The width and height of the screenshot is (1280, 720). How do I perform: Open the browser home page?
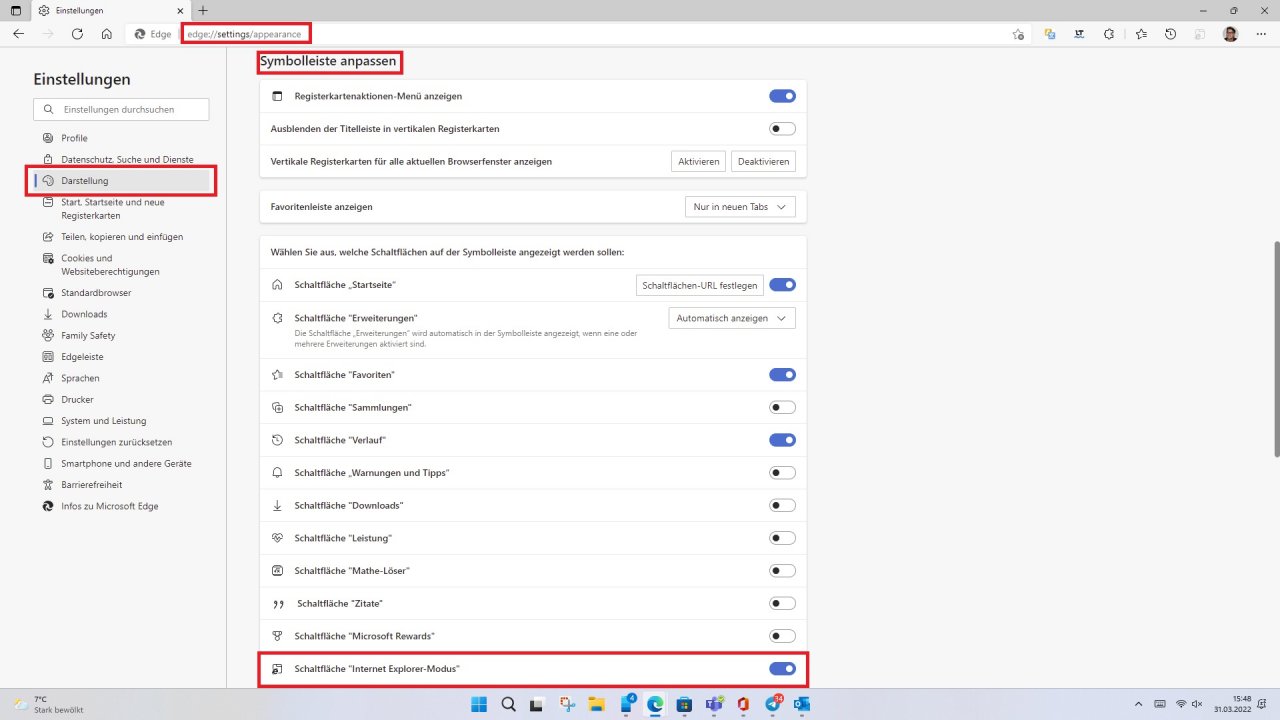tap(106, 33)
